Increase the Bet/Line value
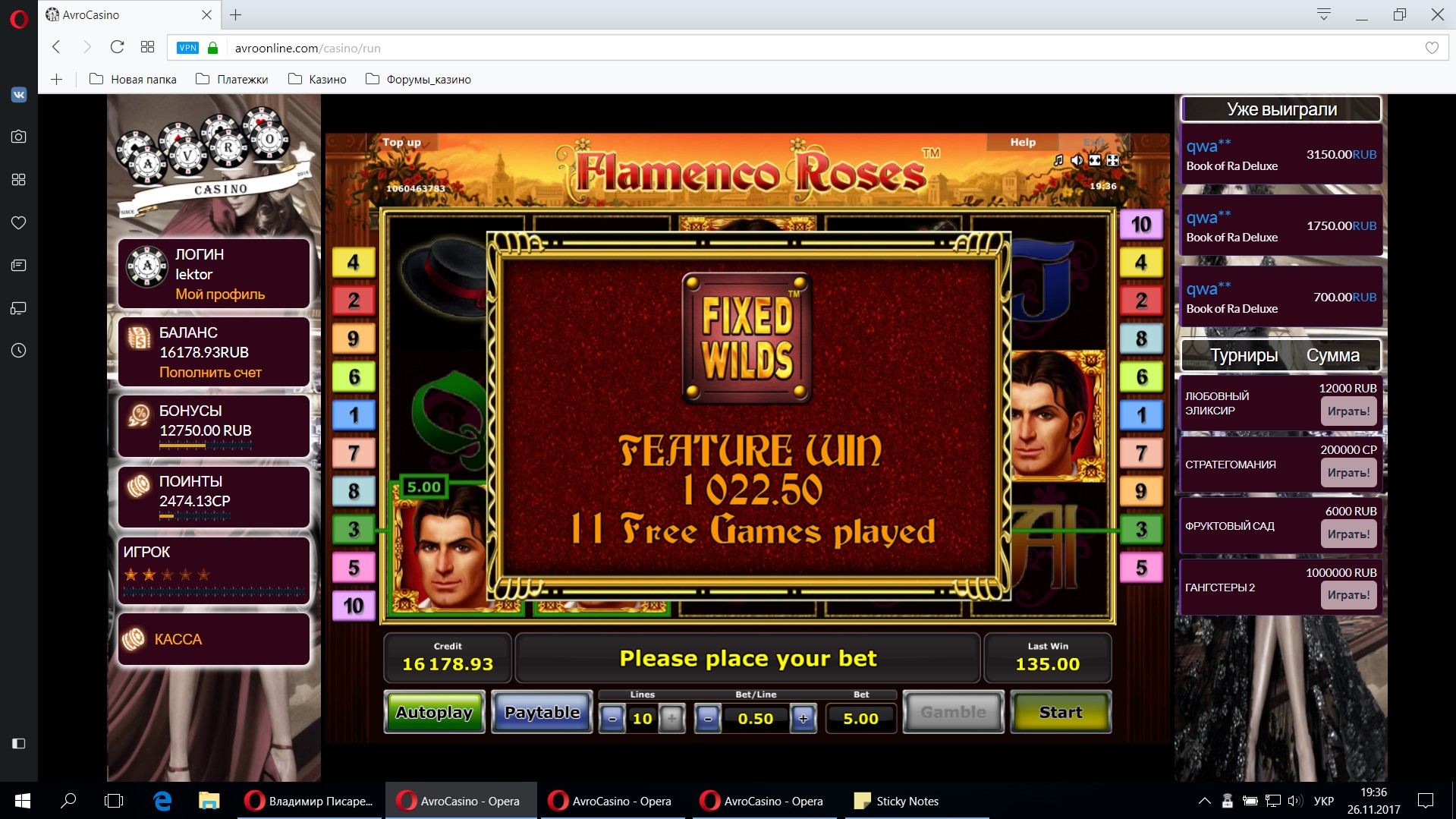The width and height of the screenshot is (1456, 819). point(803,718)
